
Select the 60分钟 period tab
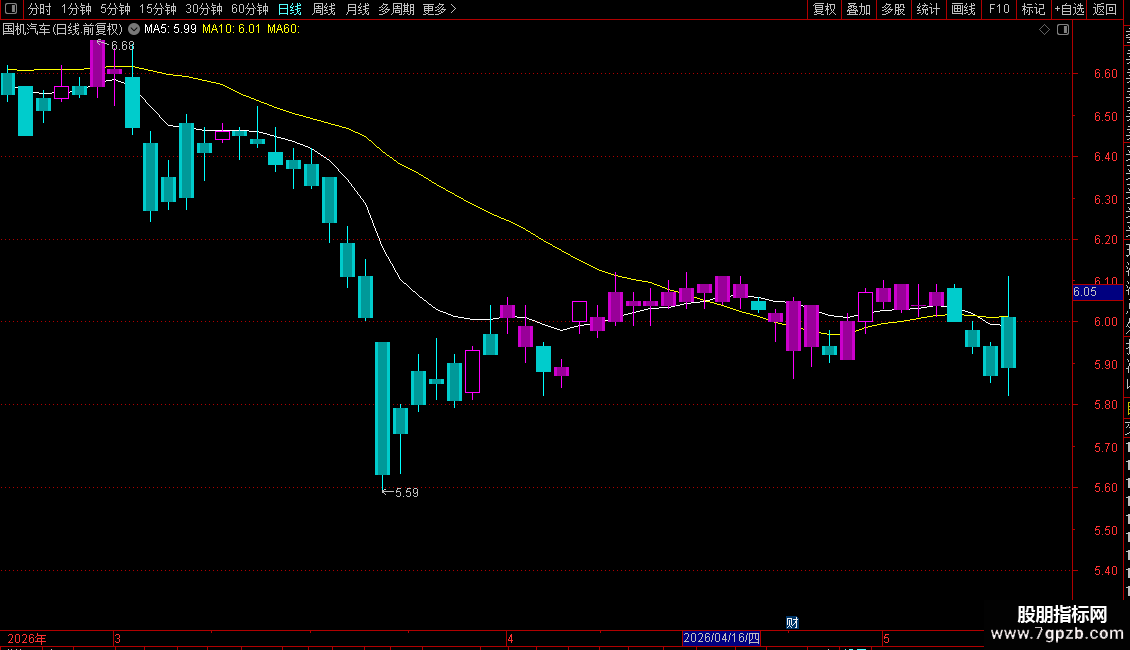tap(249, 9)
